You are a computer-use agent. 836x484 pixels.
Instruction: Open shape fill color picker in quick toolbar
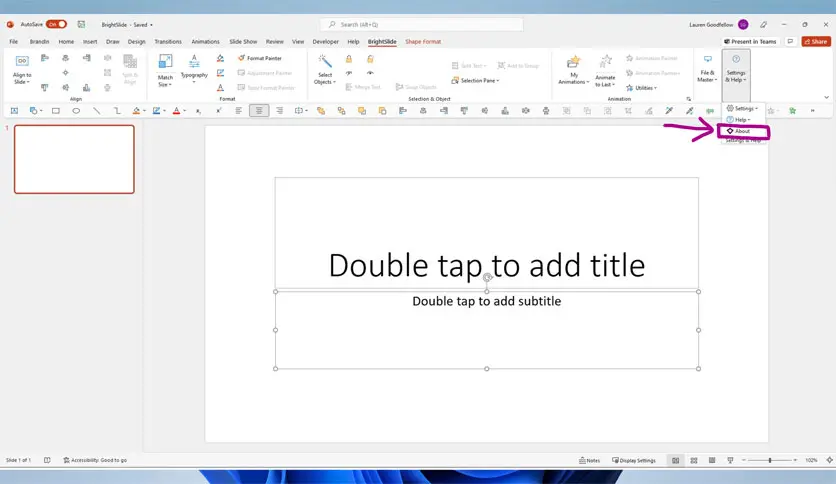[138, 111]
